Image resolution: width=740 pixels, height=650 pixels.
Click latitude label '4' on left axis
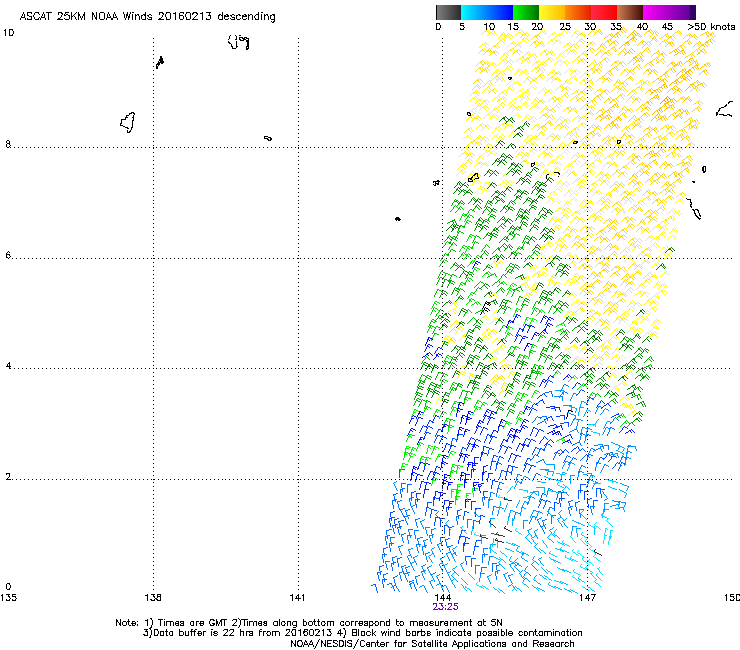tap(8, 365)
